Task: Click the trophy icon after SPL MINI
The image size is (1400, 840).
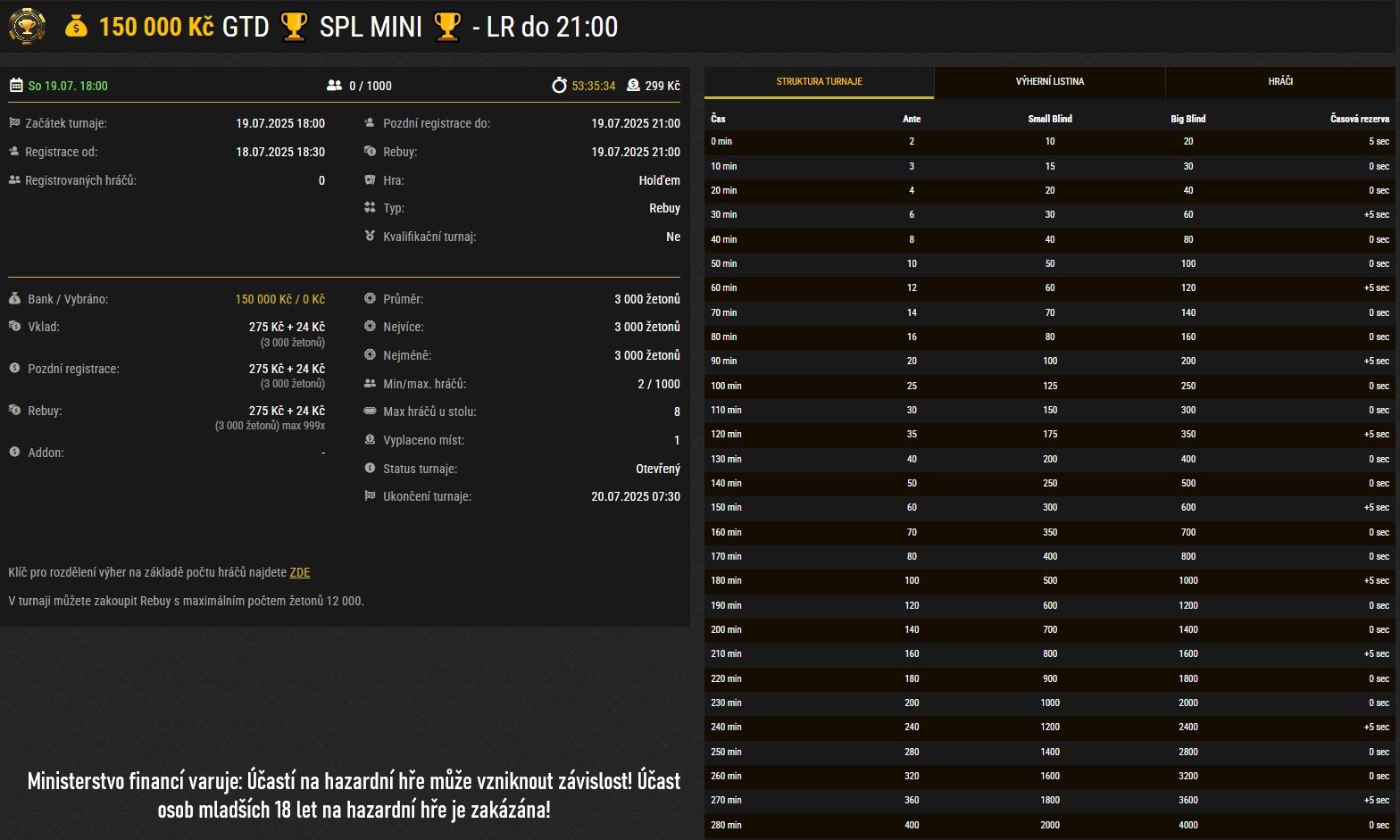Action: (447, 27)
